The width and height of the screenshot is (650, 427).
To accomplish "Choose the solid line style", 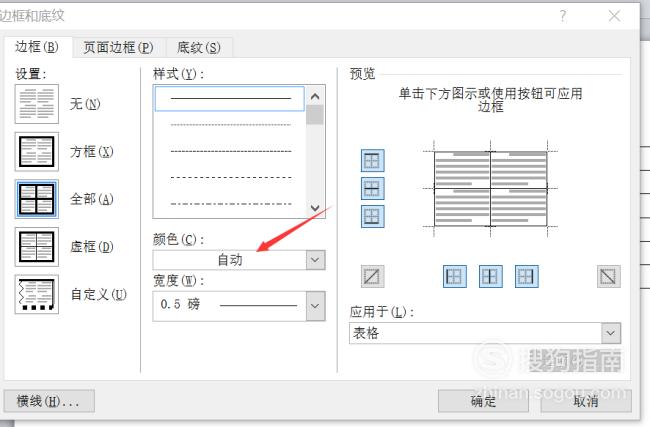I will tap(230, 99).
